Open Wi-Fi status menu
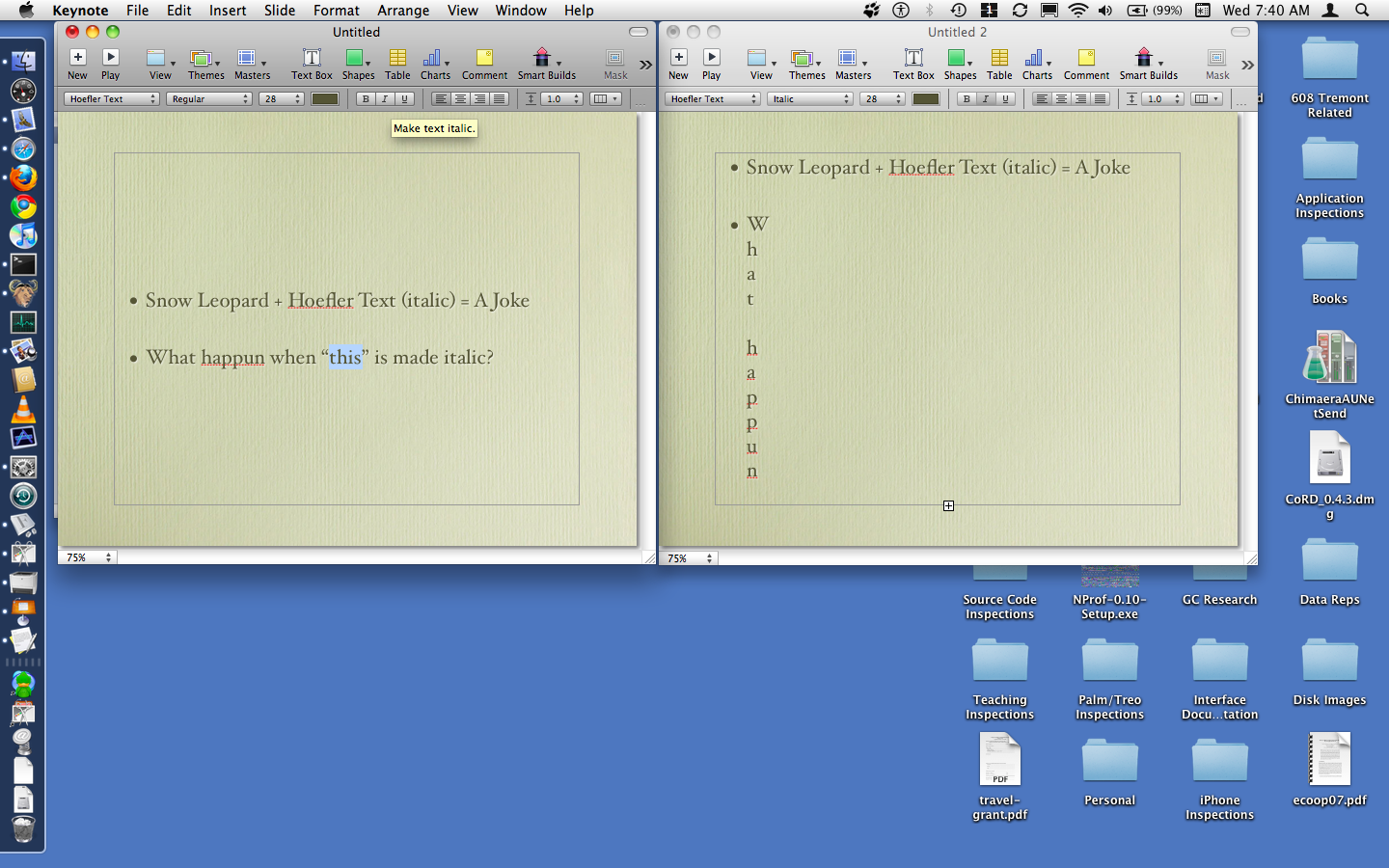1389x868 pixels. click(x=1077, y=10)
